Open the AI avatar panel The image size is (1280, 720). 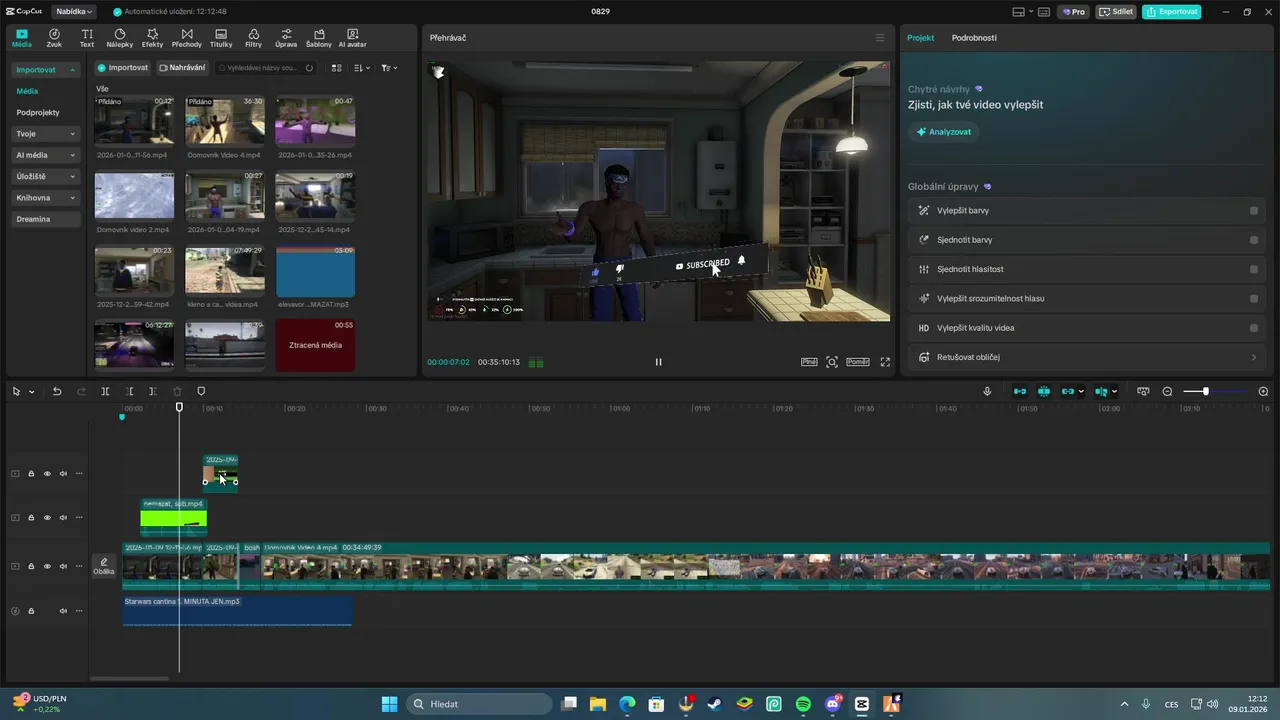pos(352,38)
